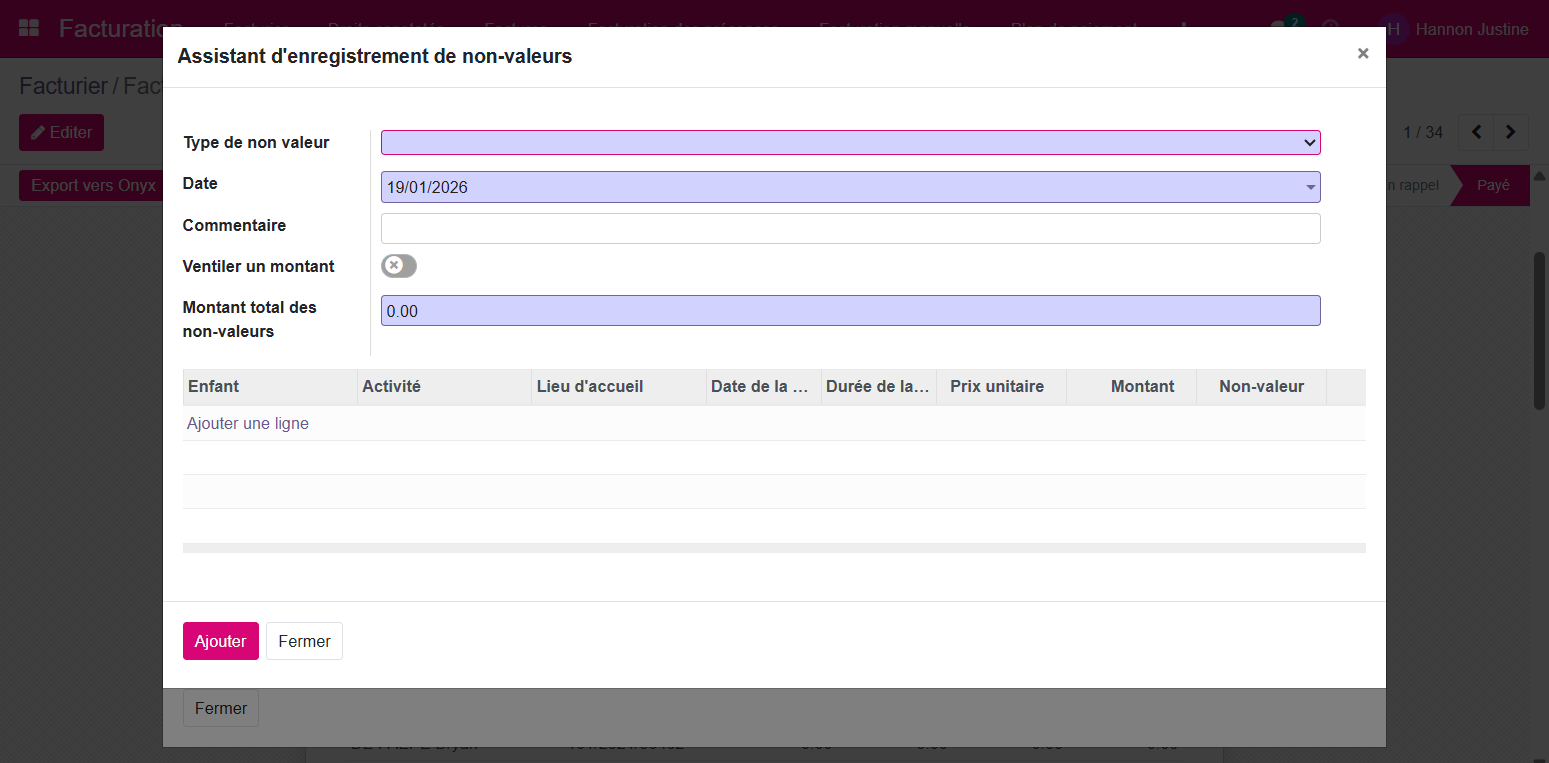Click the Ajouter une ligne link
Screen dimensions: 1549x763
tap(248, 424)
